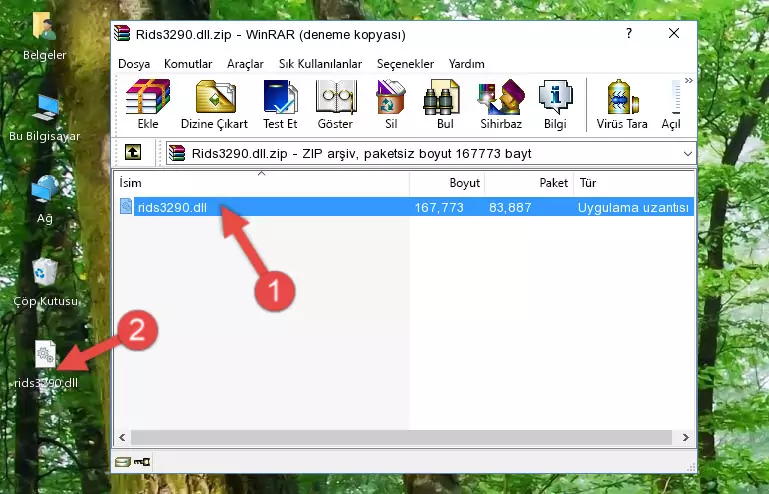Click the help question mark button
Viewport: 769px width, 494px height.
[x=629, y=33]
